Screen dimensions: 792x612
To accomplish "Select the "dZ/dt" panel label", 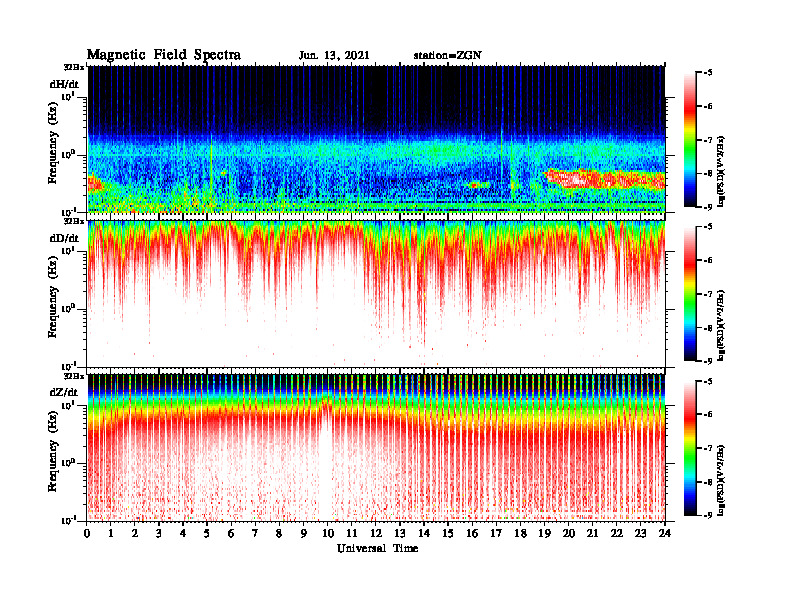I will coord(64,392).
